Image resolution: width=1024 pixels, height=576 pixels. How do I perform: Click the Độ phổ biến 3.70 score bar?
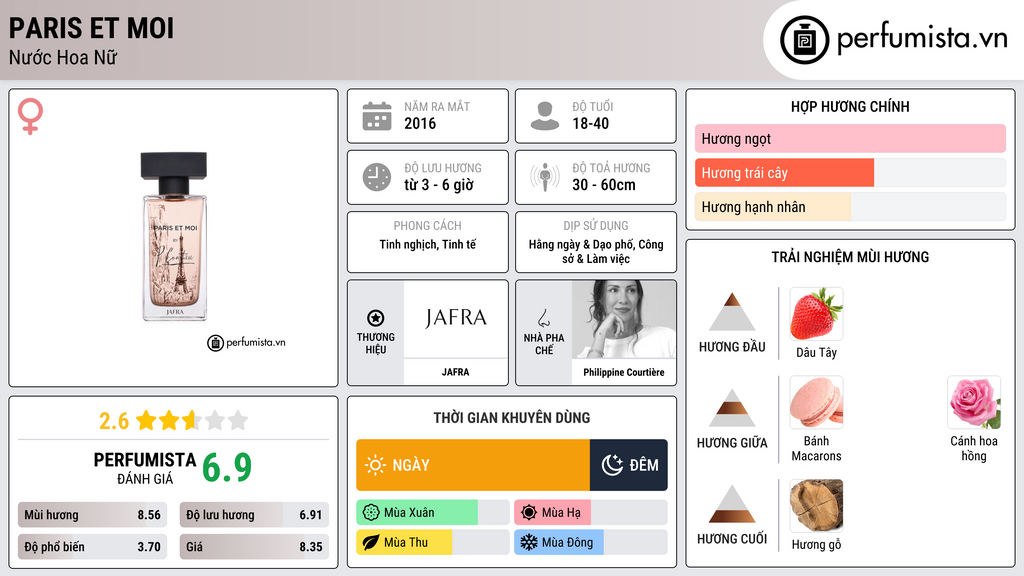(92, 547)
